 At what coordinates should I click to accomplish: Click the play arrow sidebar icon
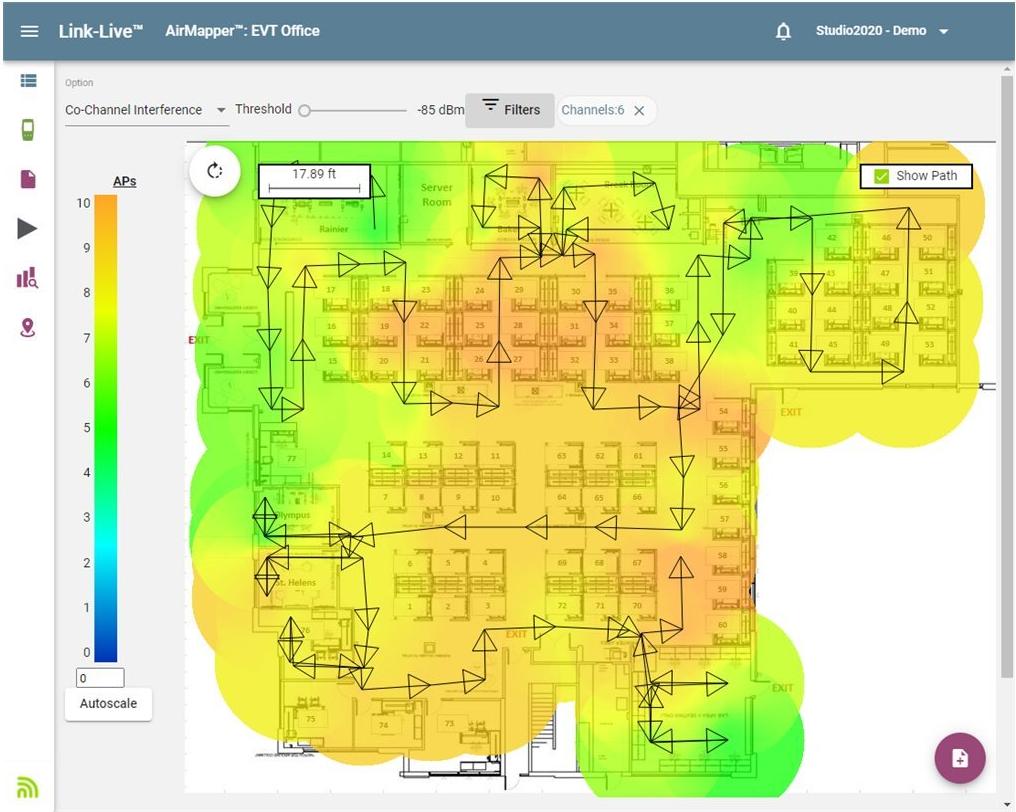(28, 228)
